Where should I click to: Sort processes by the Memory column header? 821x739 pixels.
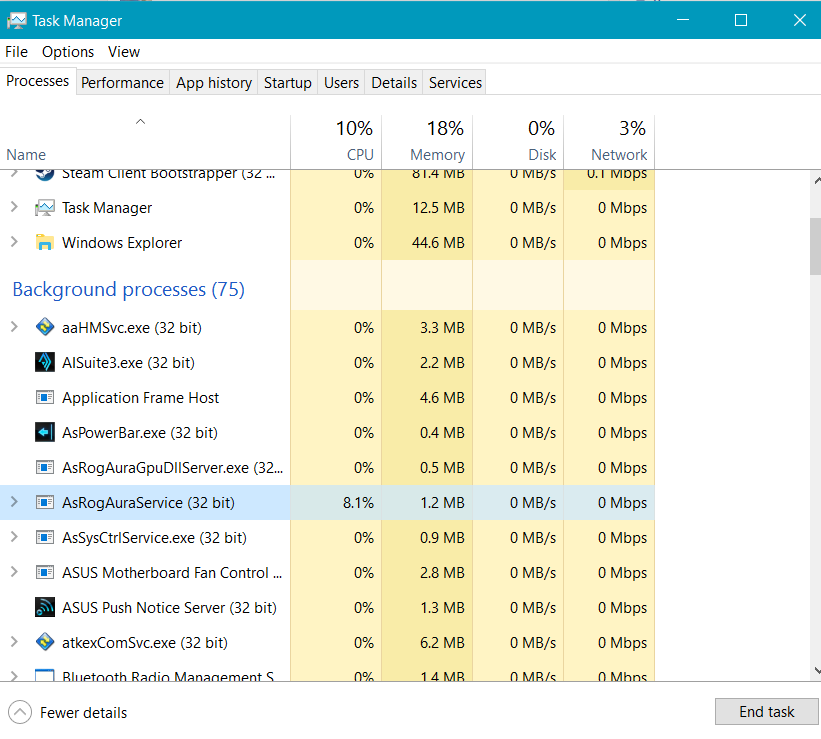click(427, 142)
